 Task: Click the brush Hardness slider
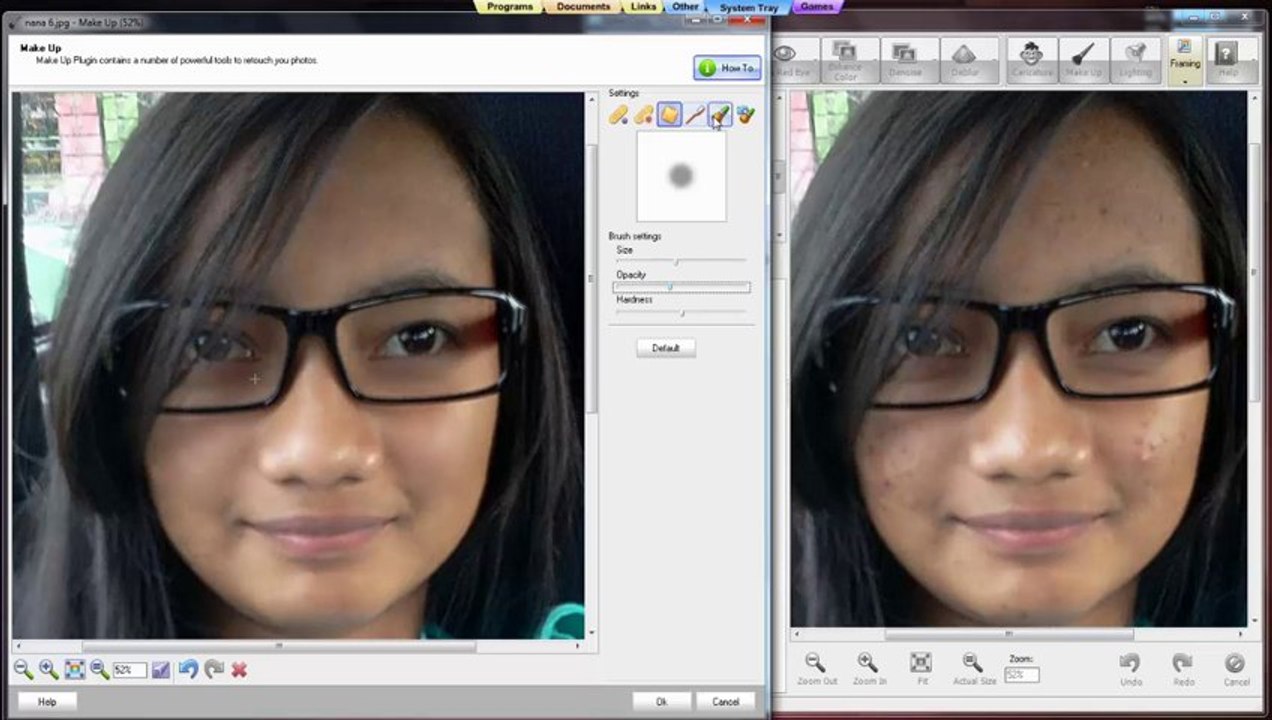(681, 312)
